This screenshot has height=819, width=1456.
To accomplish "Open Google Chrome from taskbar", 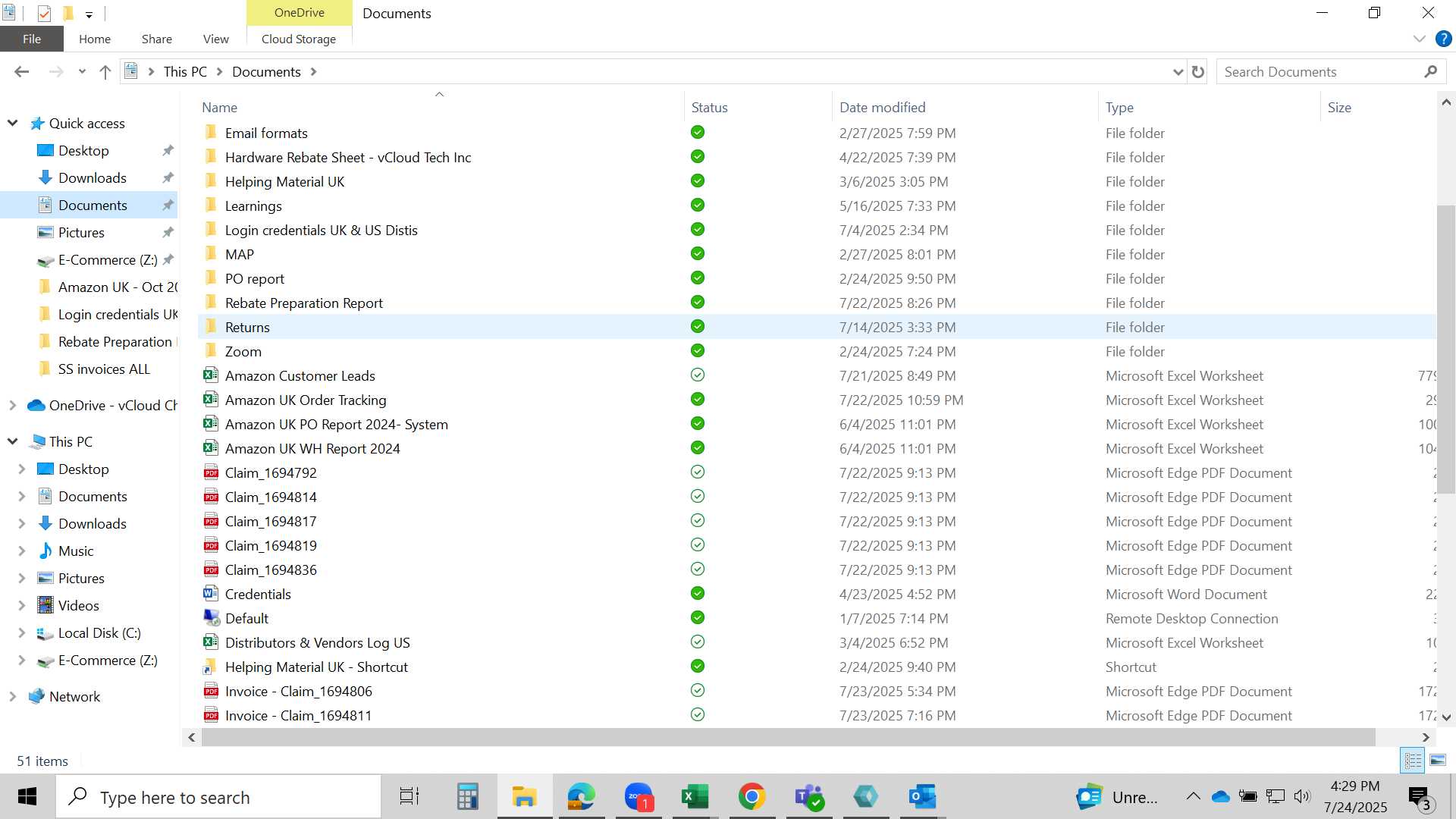I will [x=752, y=796].
